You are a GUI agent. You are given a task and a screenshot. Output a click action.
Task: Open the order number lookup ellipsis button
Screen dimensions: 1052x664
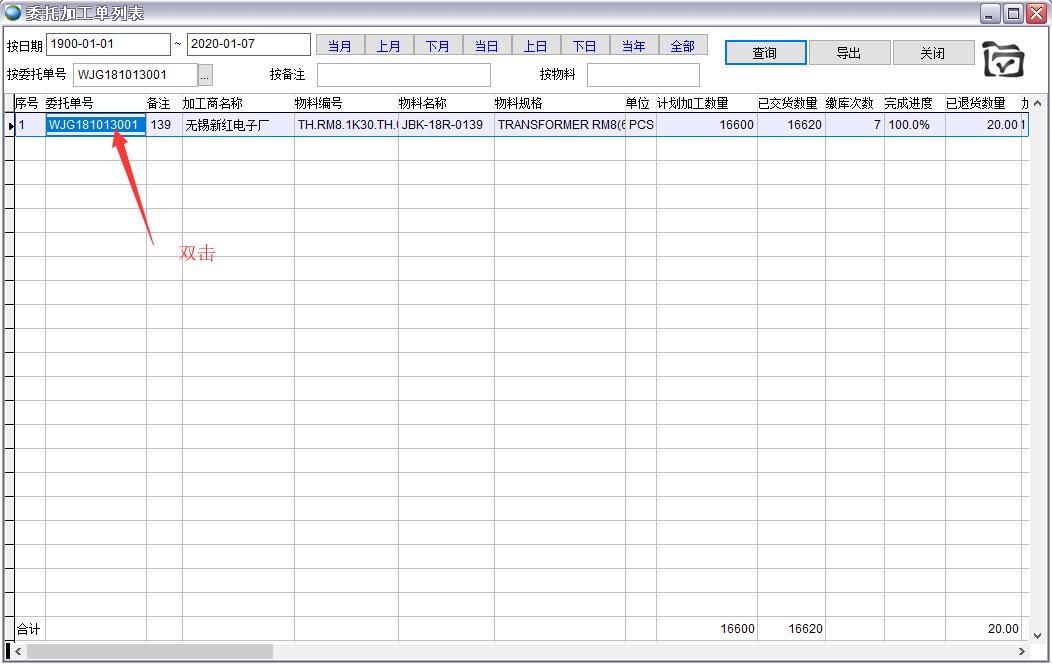205,75
